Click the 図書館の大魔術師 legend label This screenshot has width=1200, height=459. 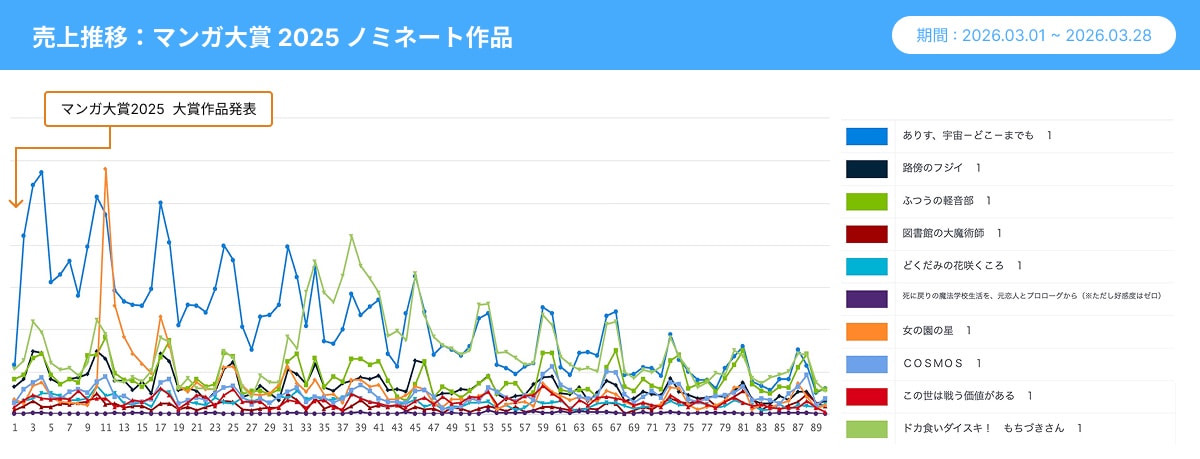click(x=951, y=233)
